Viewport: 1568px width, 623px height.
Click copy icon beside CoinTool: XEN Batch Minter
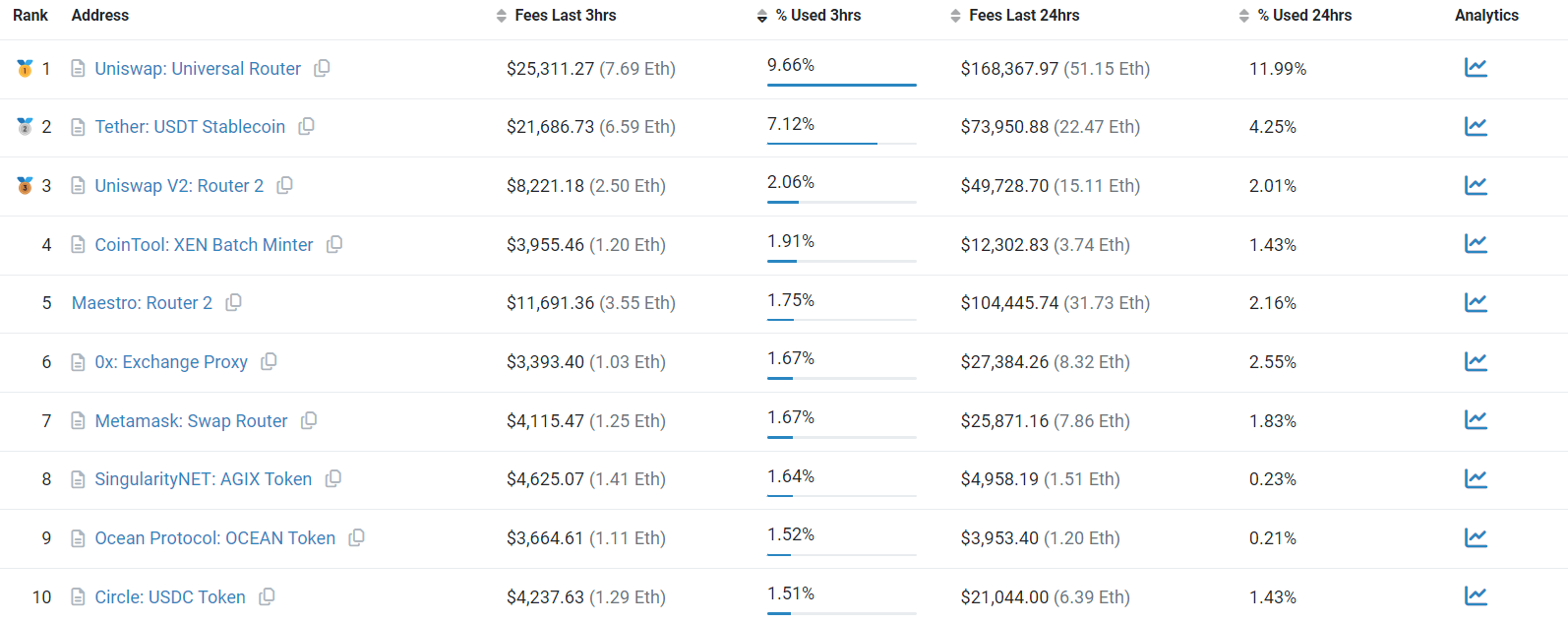point(334,244)
